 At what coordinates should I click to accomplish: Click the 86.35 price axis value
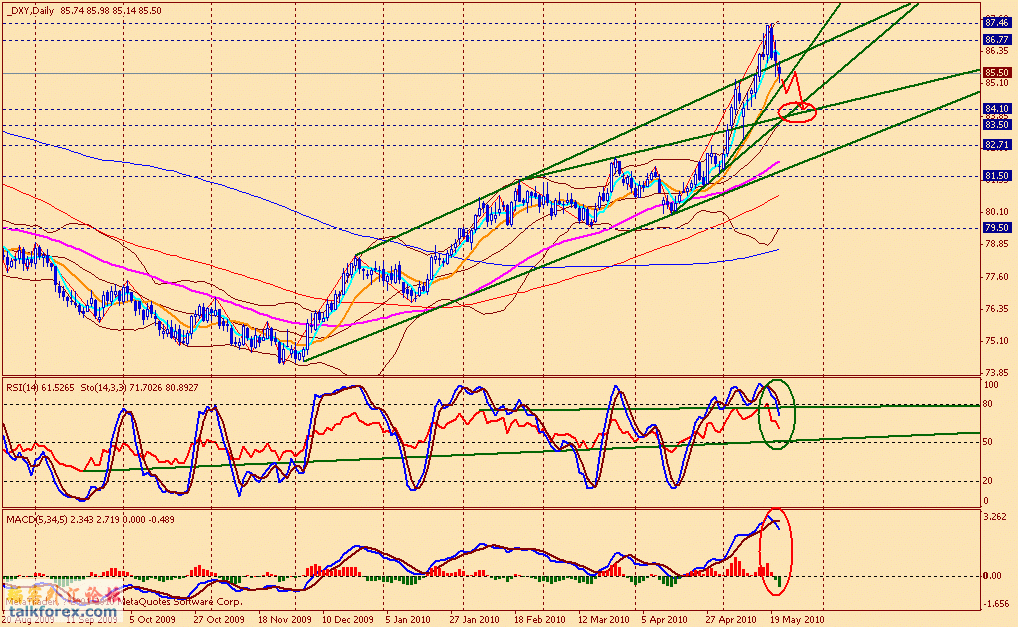tap(997, 51)
